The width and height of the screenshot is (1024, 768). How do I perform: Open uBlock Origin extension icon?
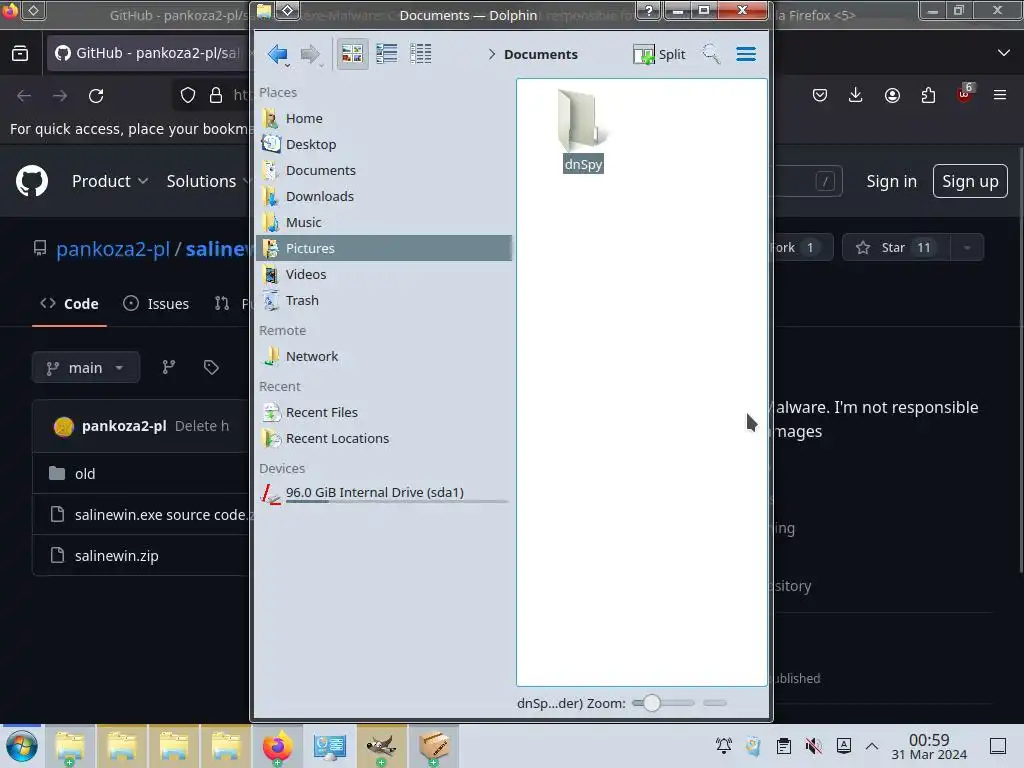coord(965,95)
